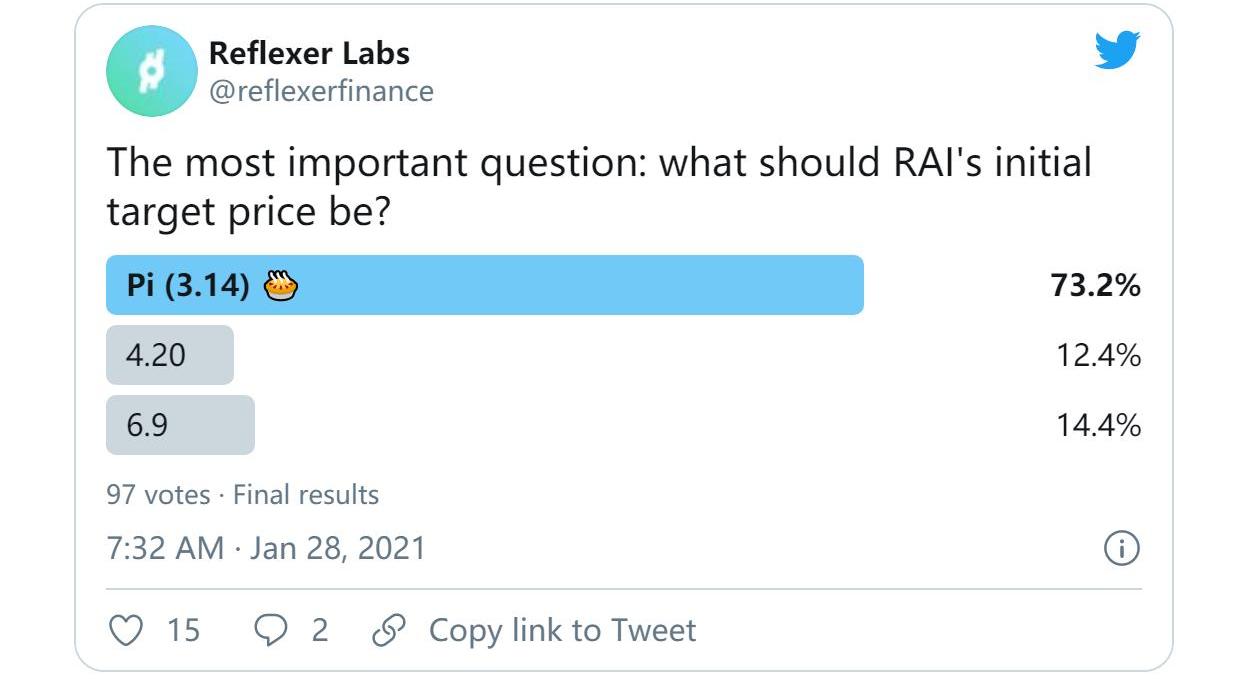
Task: Select the 4.20 poll option
Action: pyautogui.click(x=170, y=355)
